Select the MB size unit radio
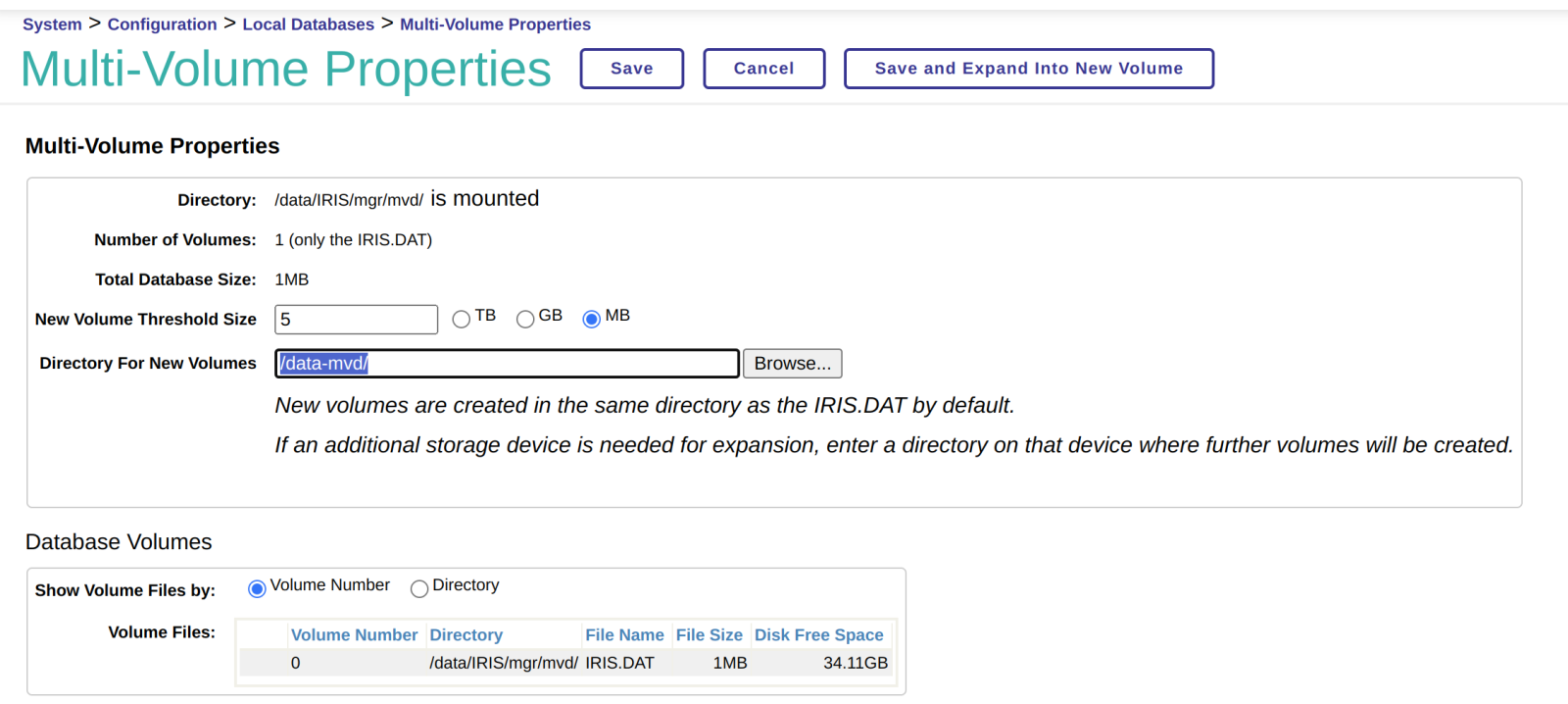The image size is (1568, 704). [x=591, y=319]
